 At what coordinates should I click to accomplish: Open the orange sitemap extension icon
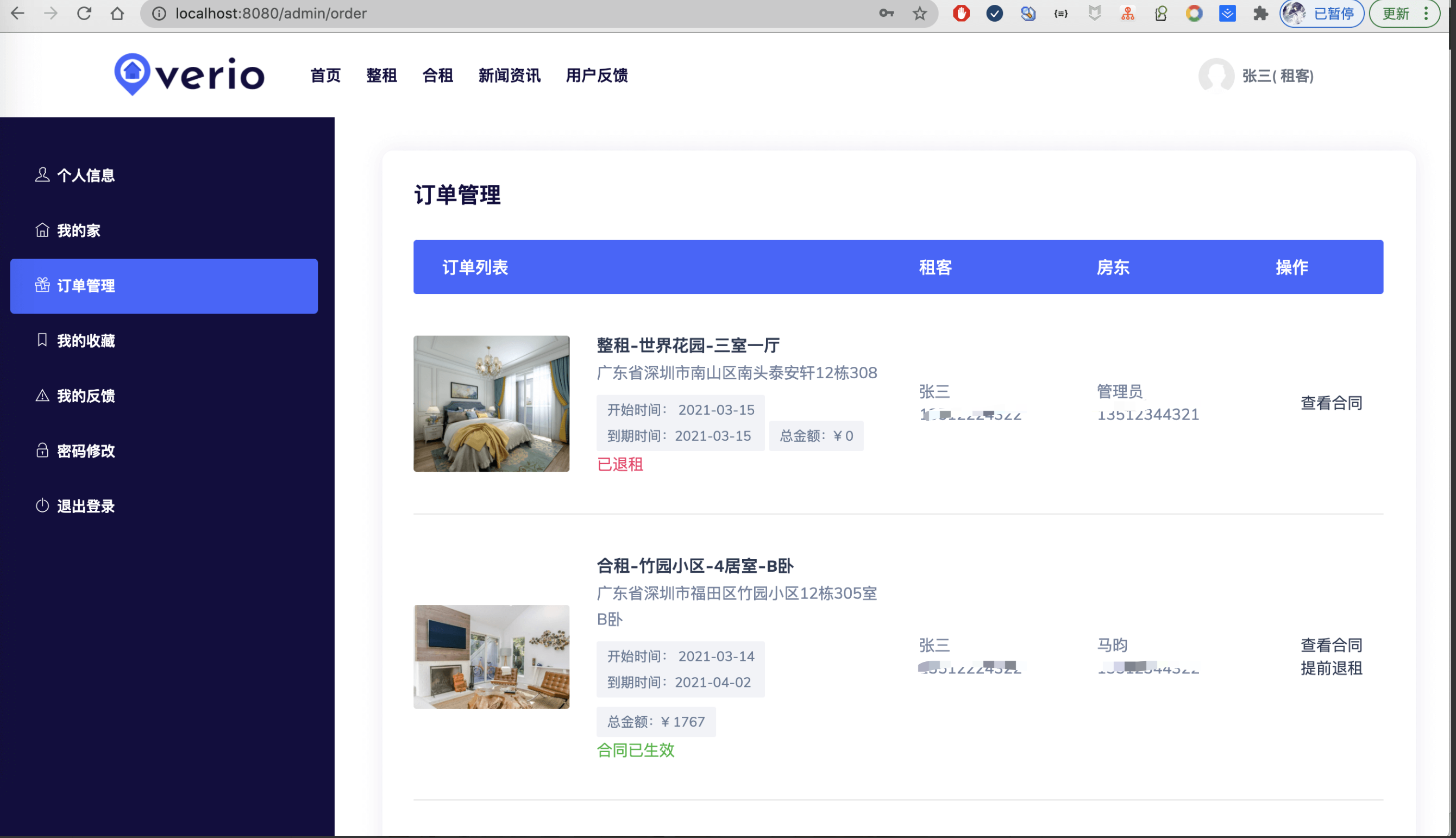1127,13
